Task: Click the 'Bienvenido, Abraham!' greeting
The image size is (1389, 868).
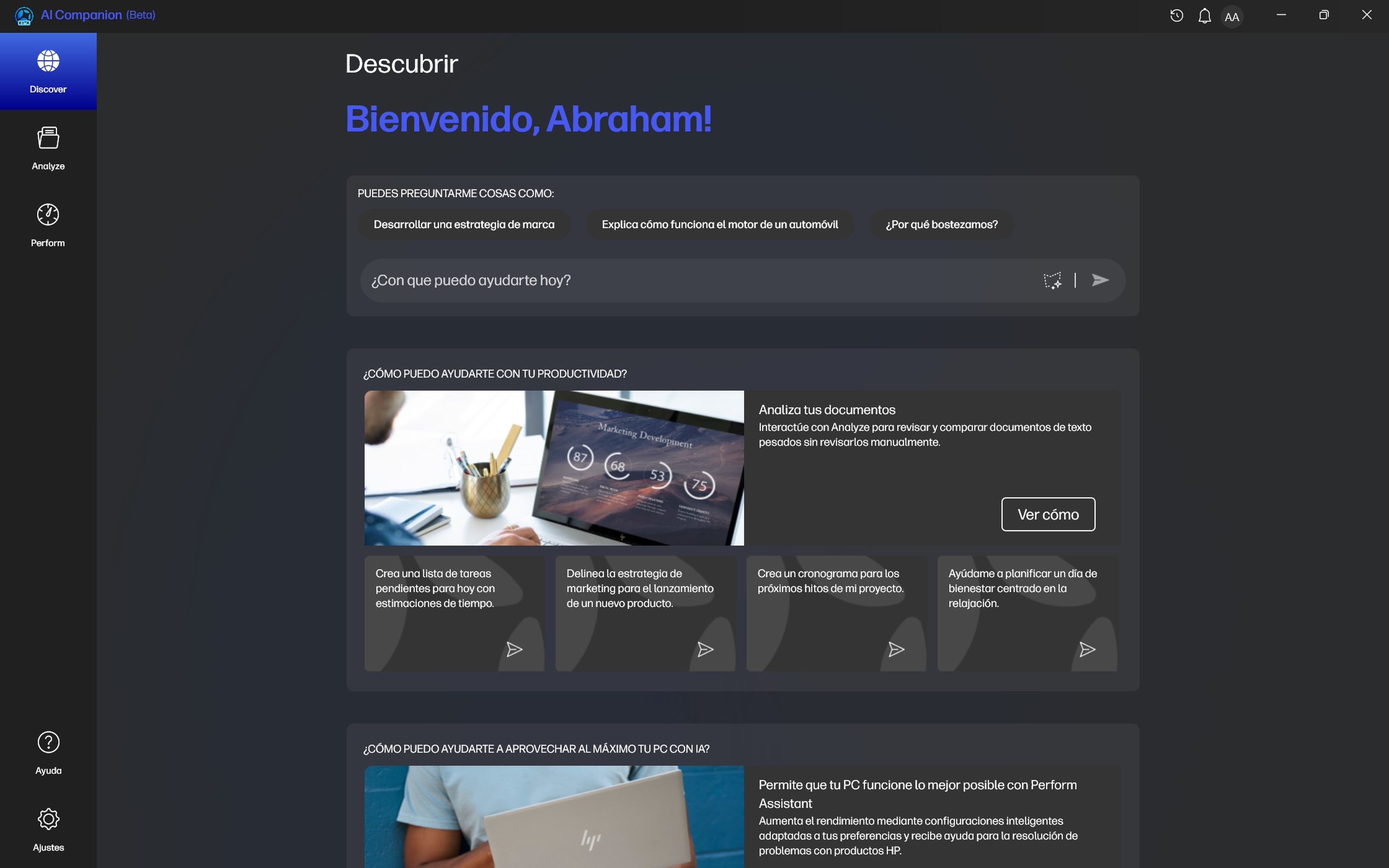Action: [528, 119]
